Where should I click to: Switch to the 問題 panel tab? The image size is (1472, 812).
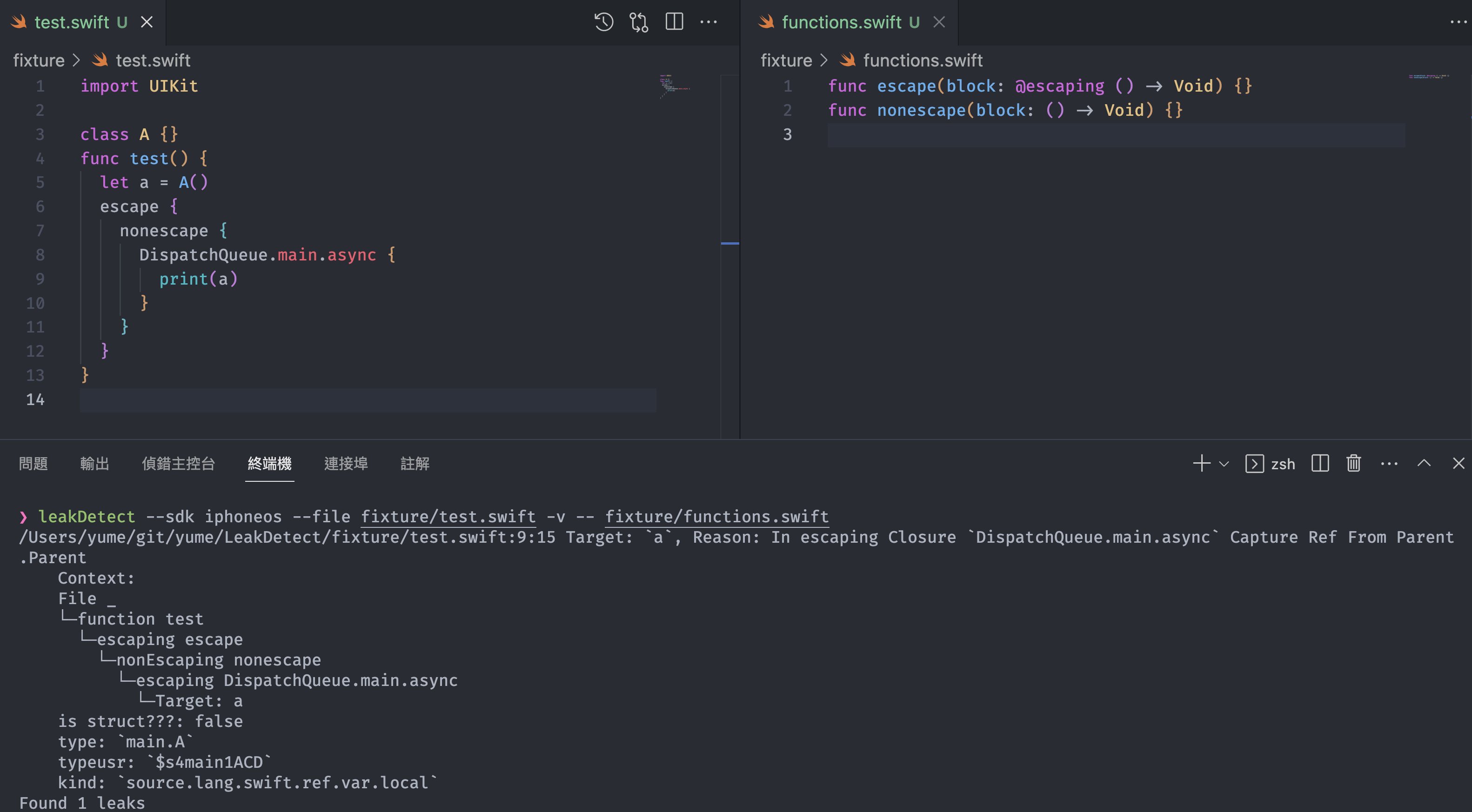tap(33, 464)
